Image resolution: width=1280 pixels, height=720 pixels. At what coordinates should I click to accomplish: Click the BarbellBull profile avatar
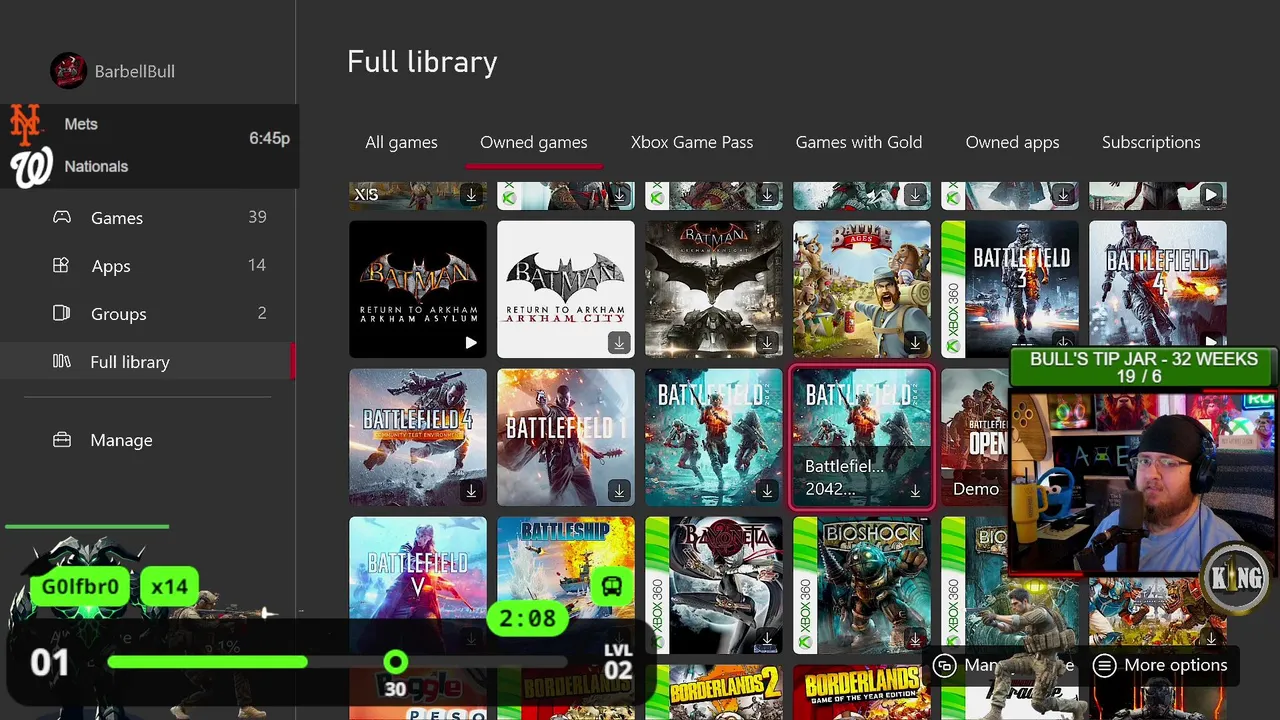[68, 71]
